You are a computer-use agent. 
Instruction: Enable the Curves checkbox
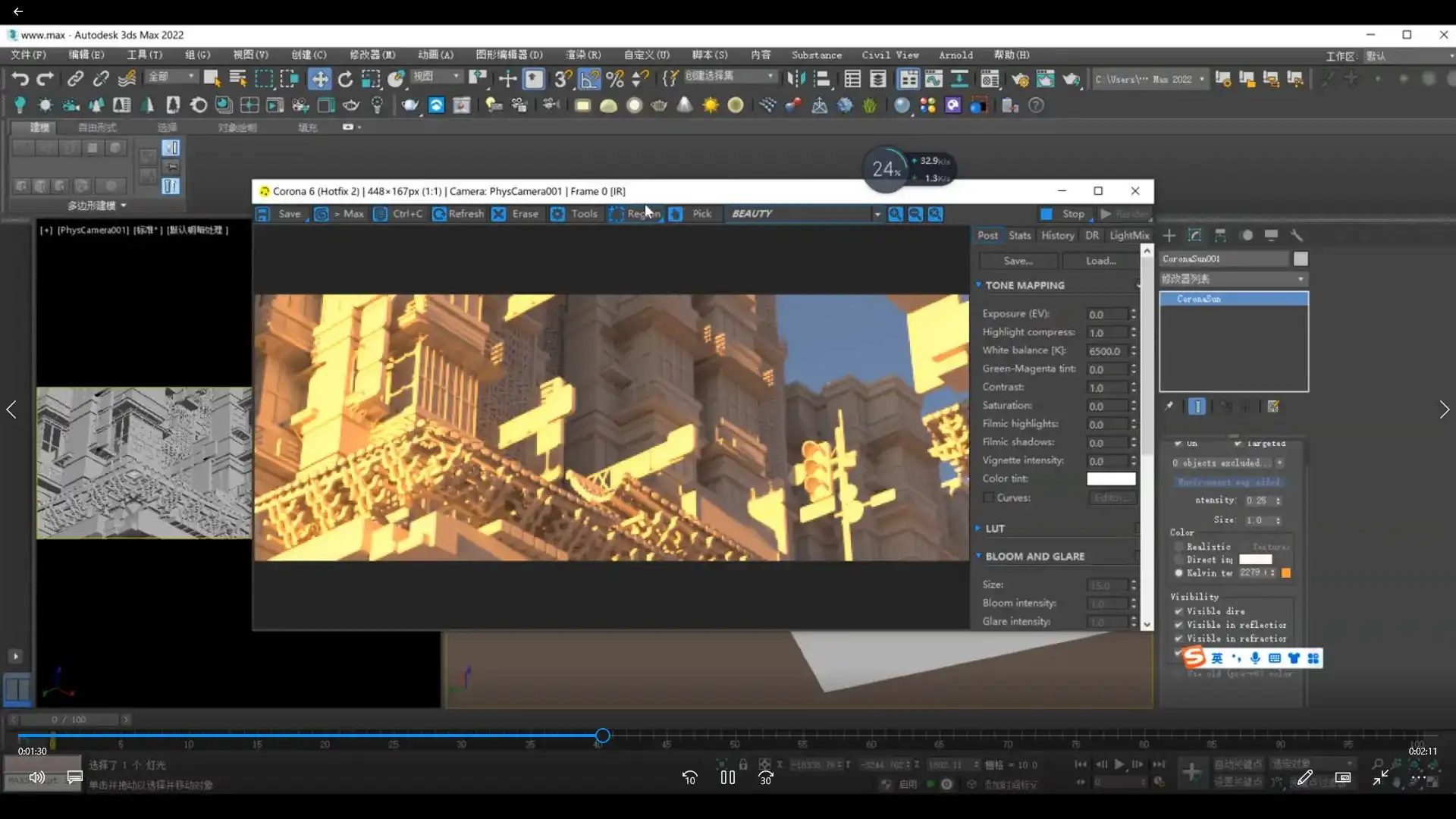(989, 498)
